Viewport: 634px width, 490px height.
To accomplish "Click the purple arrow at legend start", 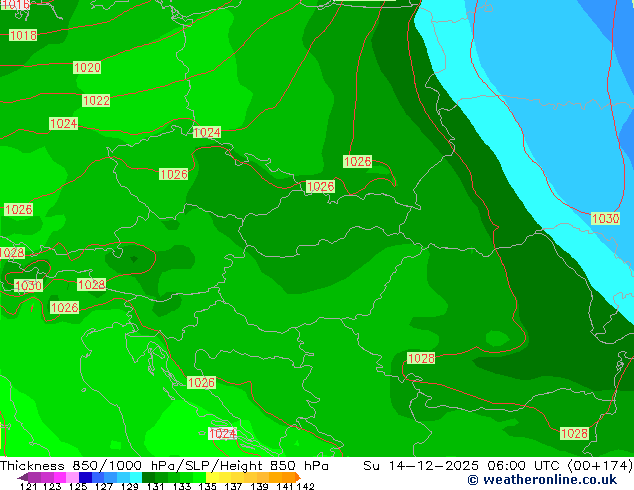I will coord(22,477).
